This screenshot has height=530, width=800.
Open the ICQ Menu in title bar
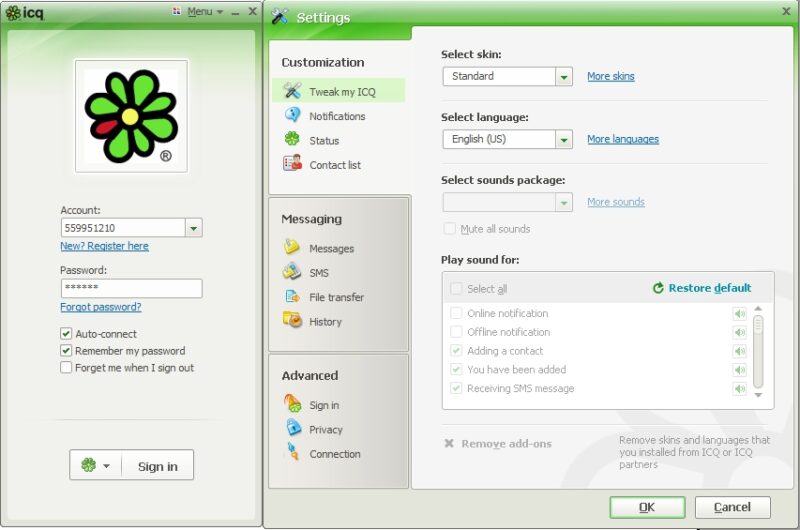204,12
